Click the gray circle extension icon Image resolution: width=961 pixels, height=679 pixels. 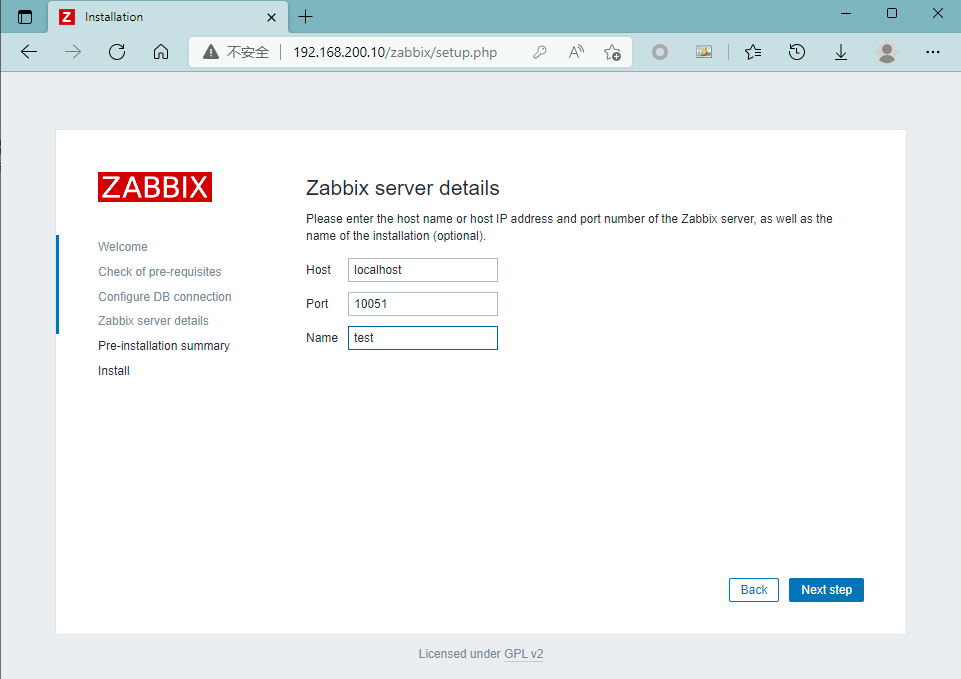click(660, 52)
